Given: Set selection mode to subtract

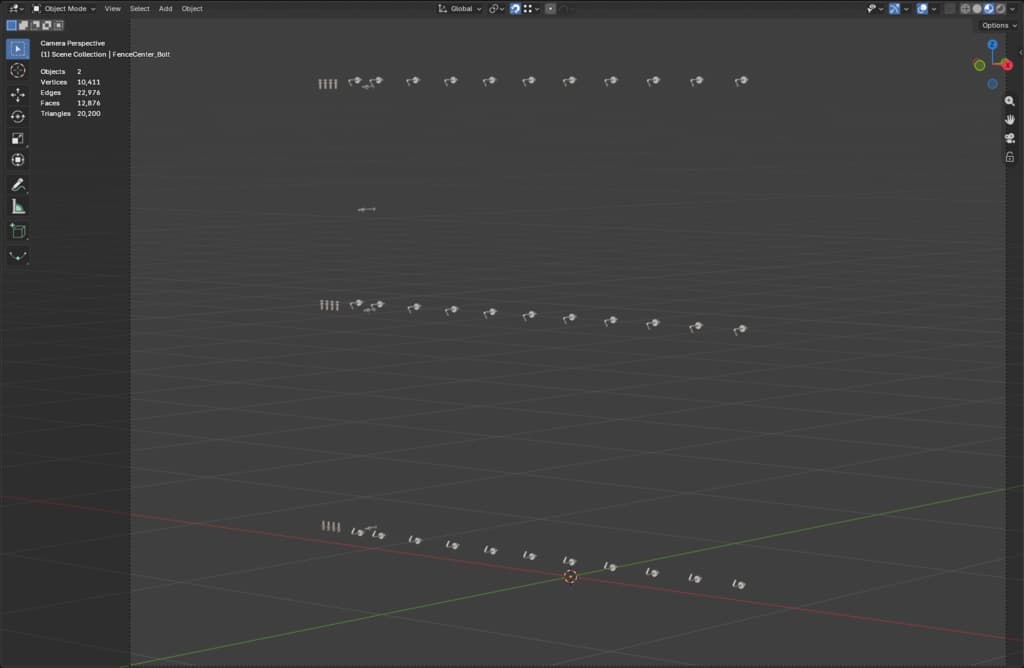Looking at the screenshot, I should pos(35,25).
